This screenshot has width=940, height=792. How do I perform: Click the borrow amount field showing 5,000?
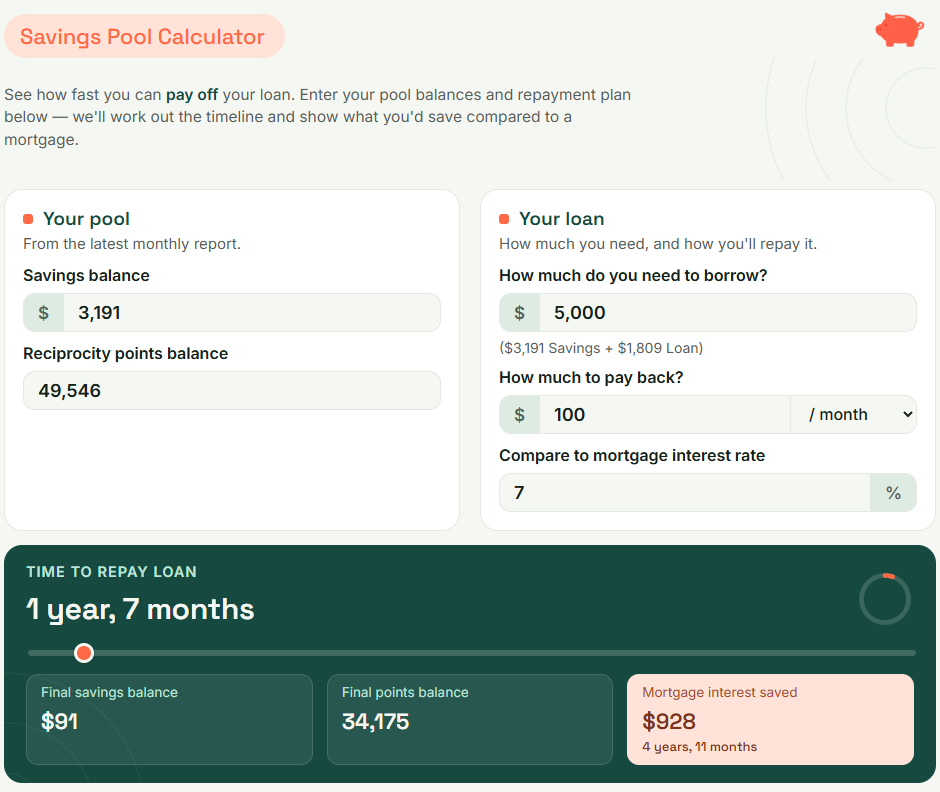728,312
